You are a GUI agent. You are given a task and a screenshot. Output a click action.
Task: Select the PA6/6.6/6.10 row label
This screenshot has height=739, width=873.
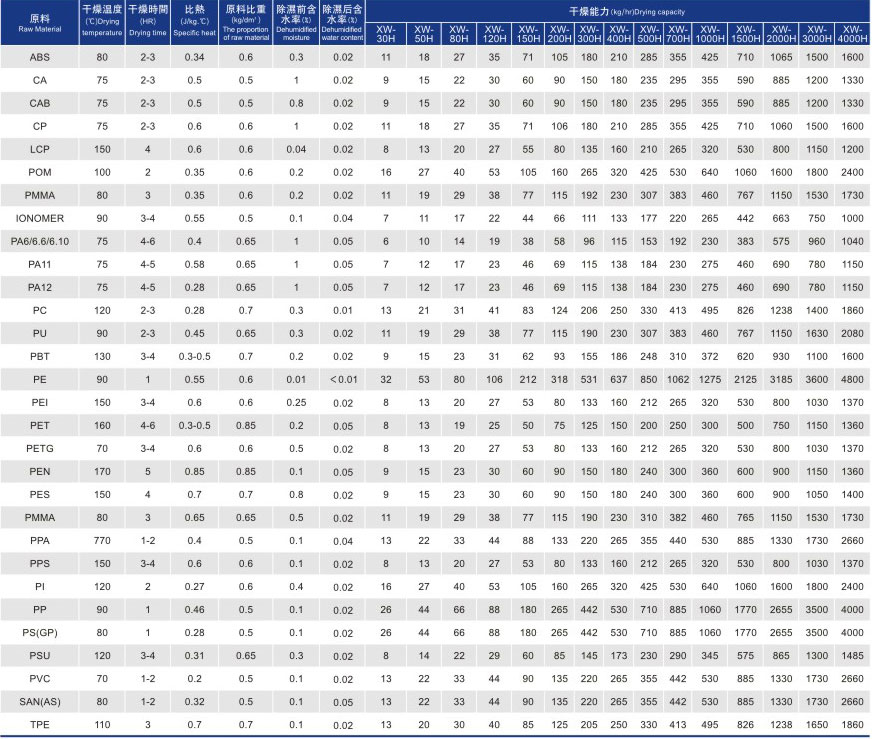tap(39, 240)
